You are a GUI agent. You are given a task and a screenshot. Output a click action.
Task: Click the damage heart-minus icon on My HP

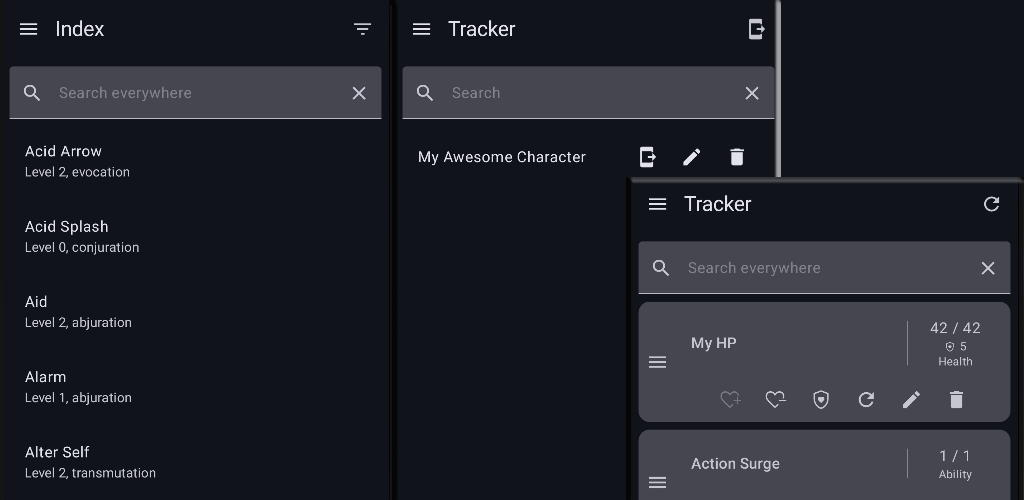pos(776,399)
